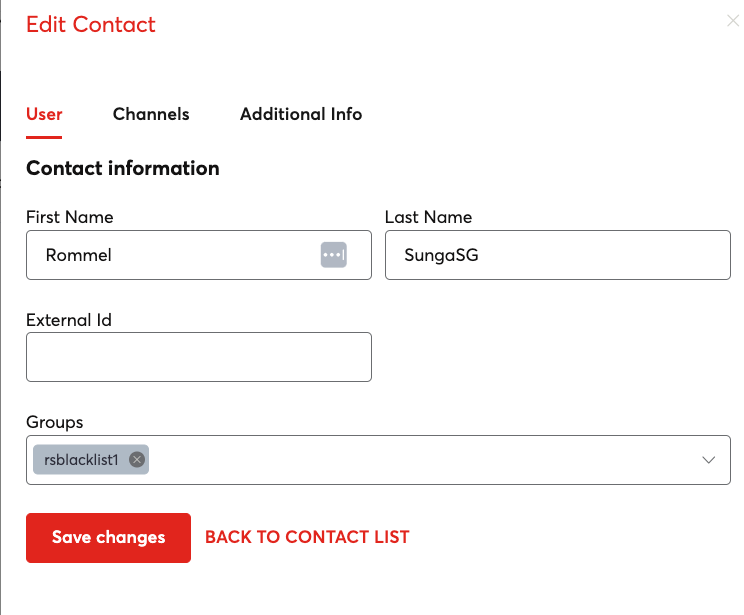Select the rsblacklist1 chip label
The width and height of the screenshot is (744, 615).
click(81, 460)
